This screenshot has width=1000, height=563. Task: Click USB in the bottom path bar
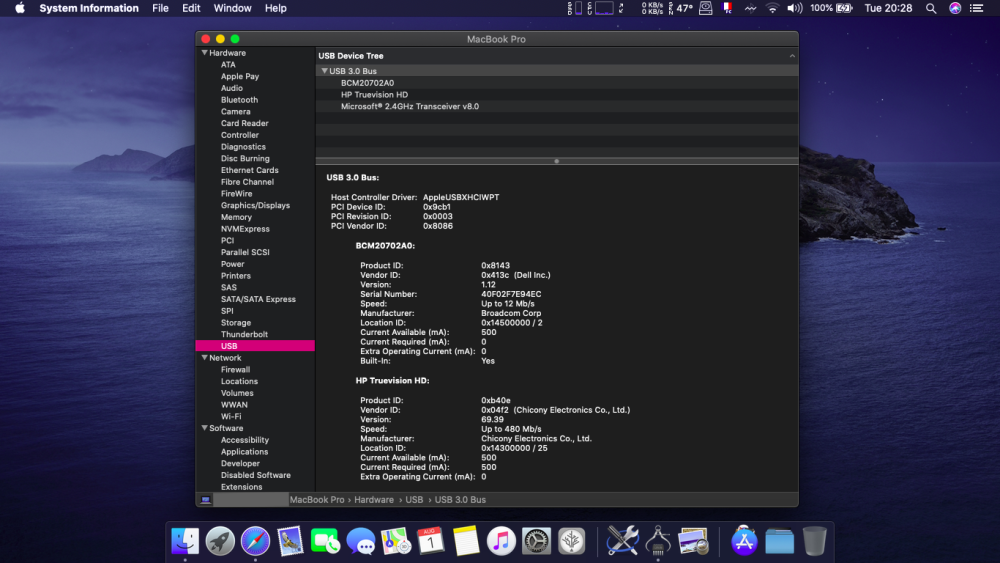[414, 500]
